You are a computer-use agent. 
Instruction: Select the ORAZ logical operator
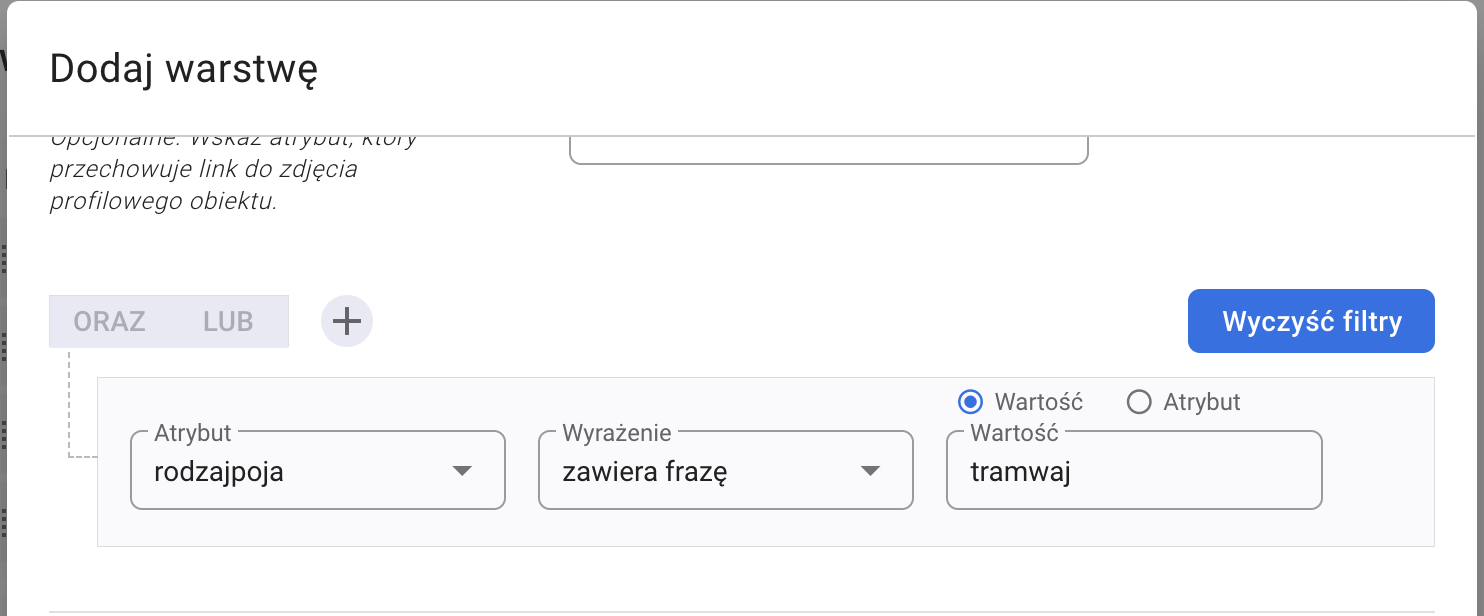[x=109, y=321]
